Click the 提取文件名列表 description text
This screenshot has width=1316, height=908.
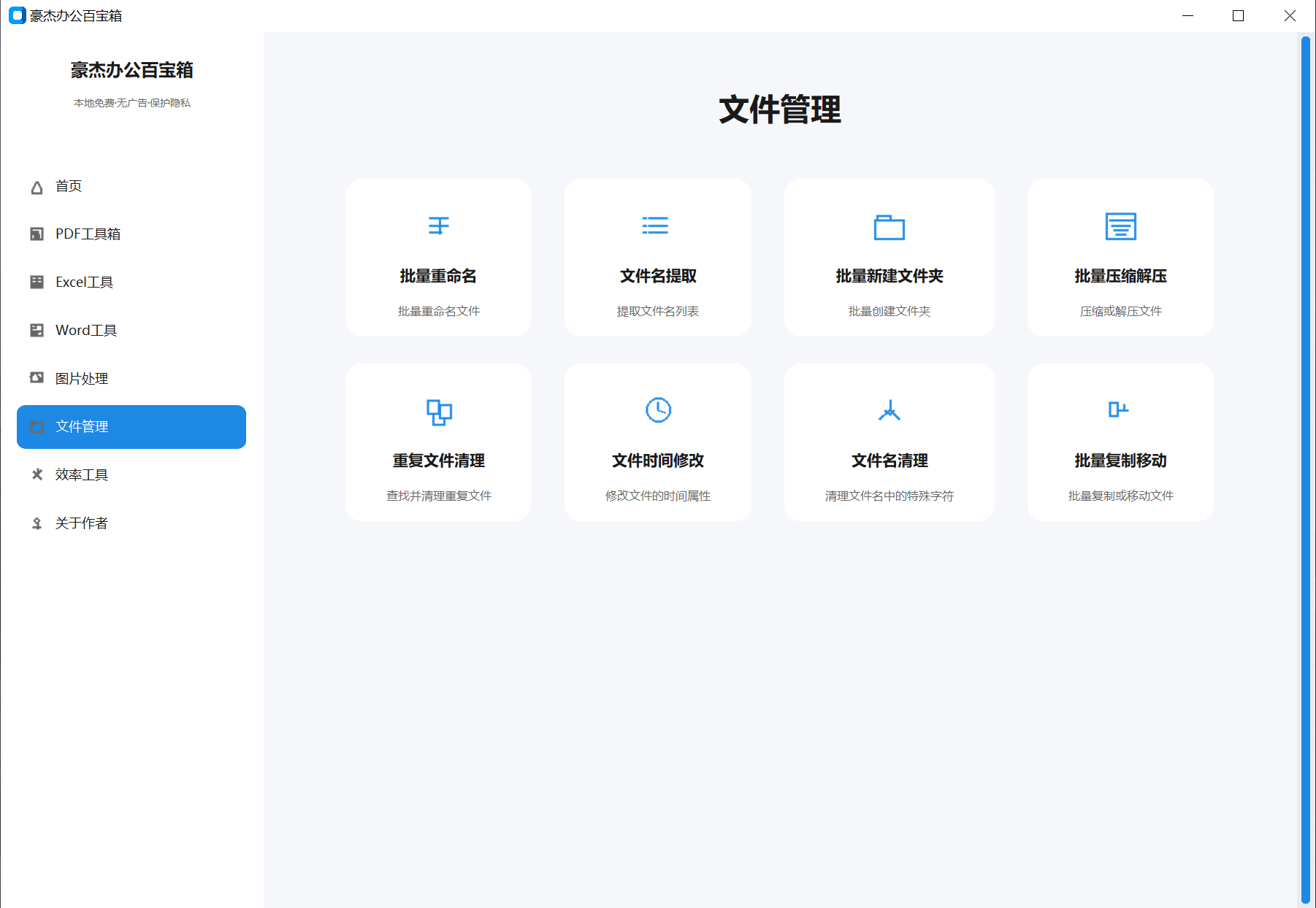(658, 311)
